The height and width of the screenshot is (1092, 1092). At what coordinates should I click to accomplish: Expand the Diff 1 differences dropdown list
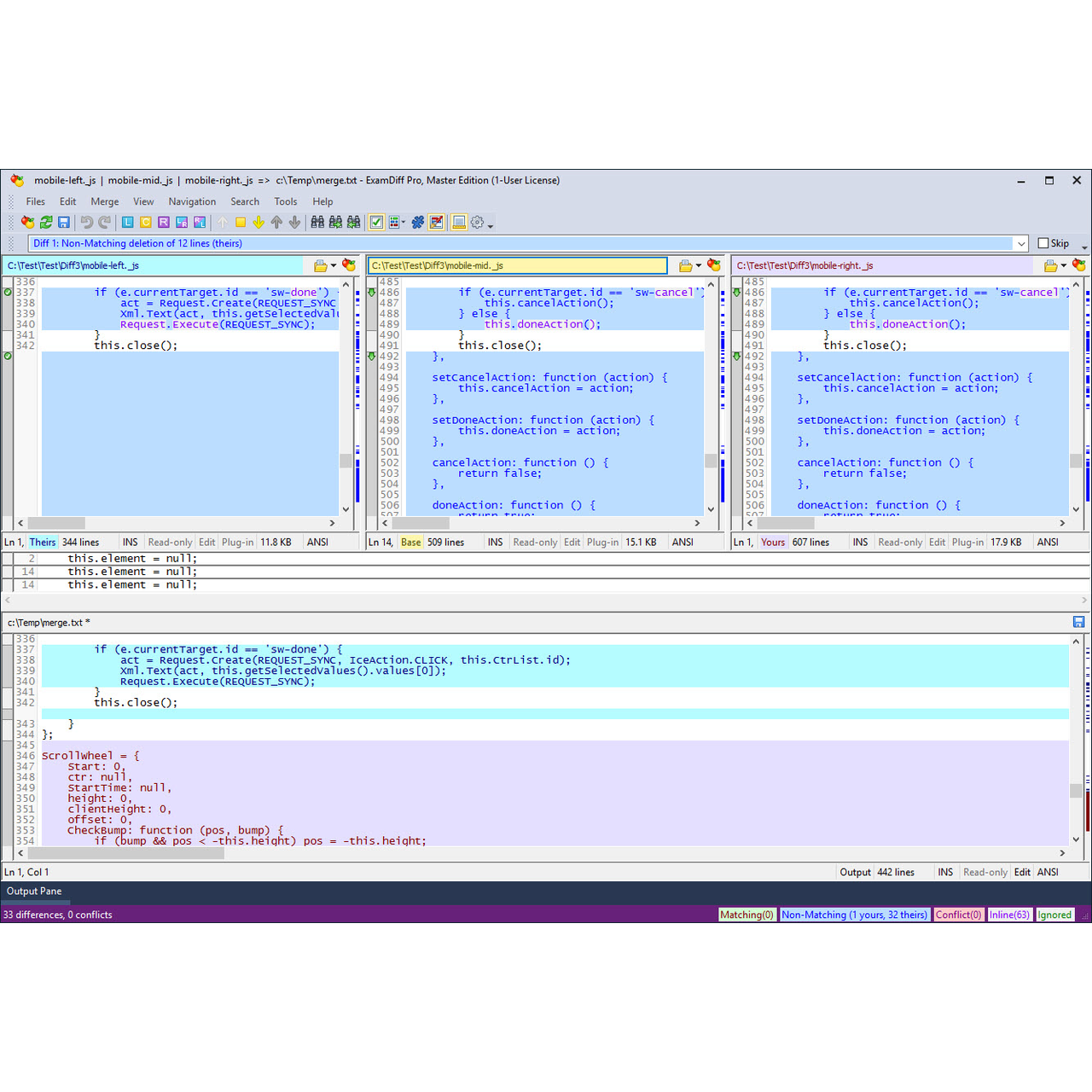click(1020, 244)
